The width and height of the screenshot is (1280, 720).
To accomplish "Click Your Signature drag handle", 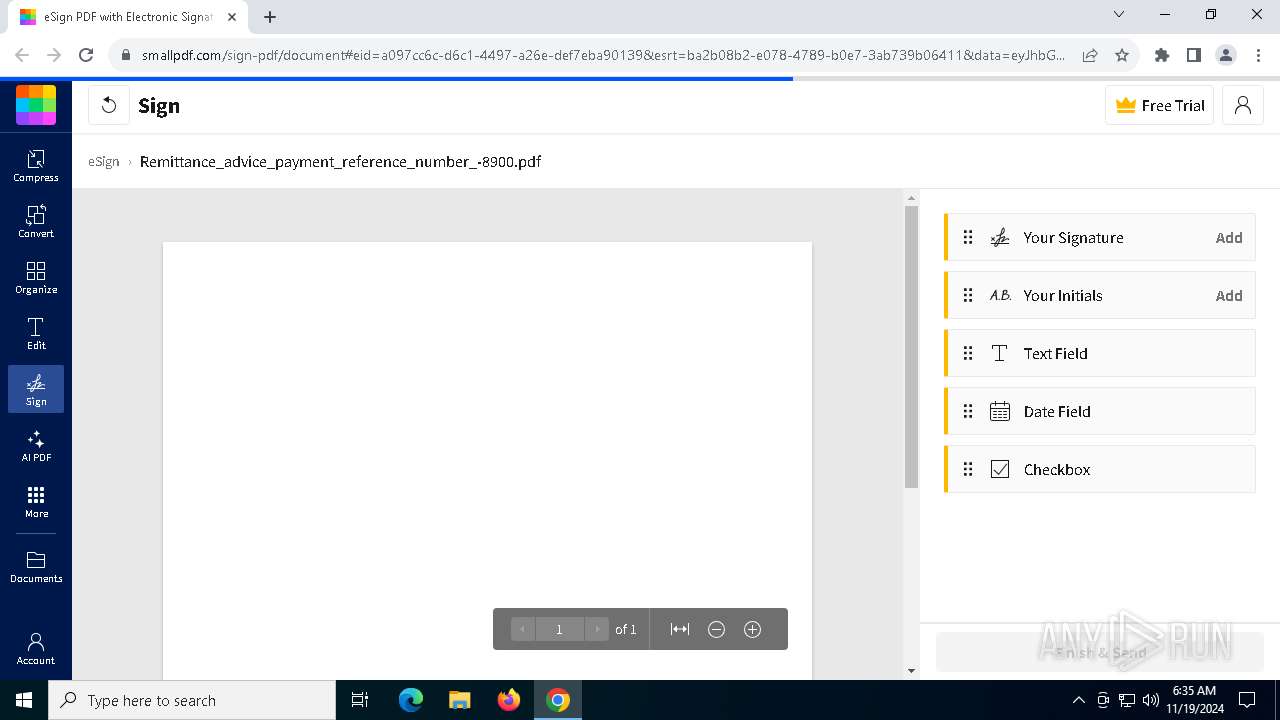I will tap(968, 238).
